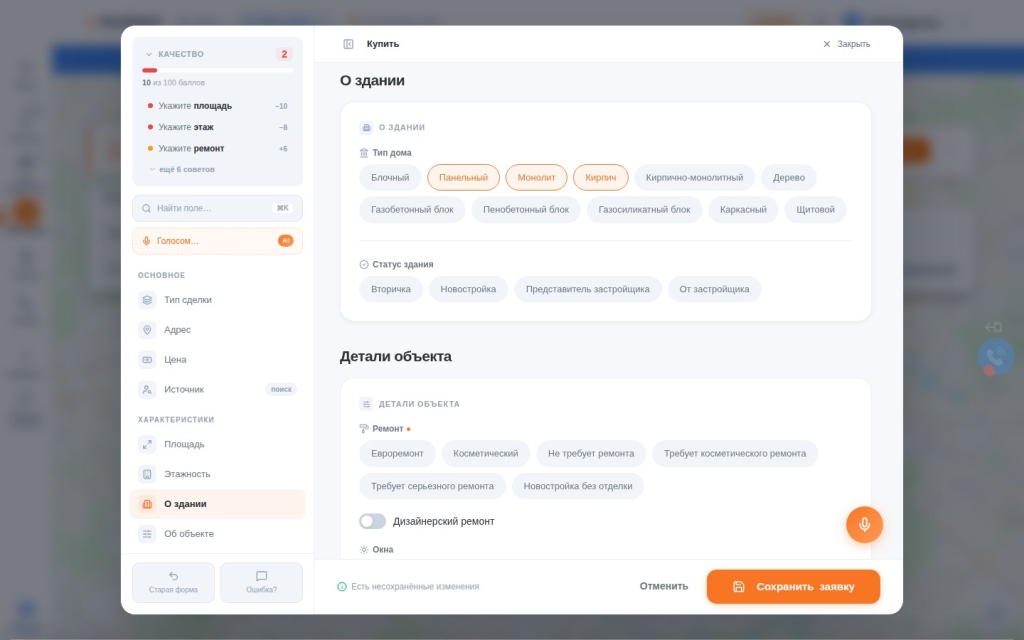1024x640 pixels.
Task: Click the microphone icon in Голосом field
Action: pyautogui.click(x=146, y=241)
